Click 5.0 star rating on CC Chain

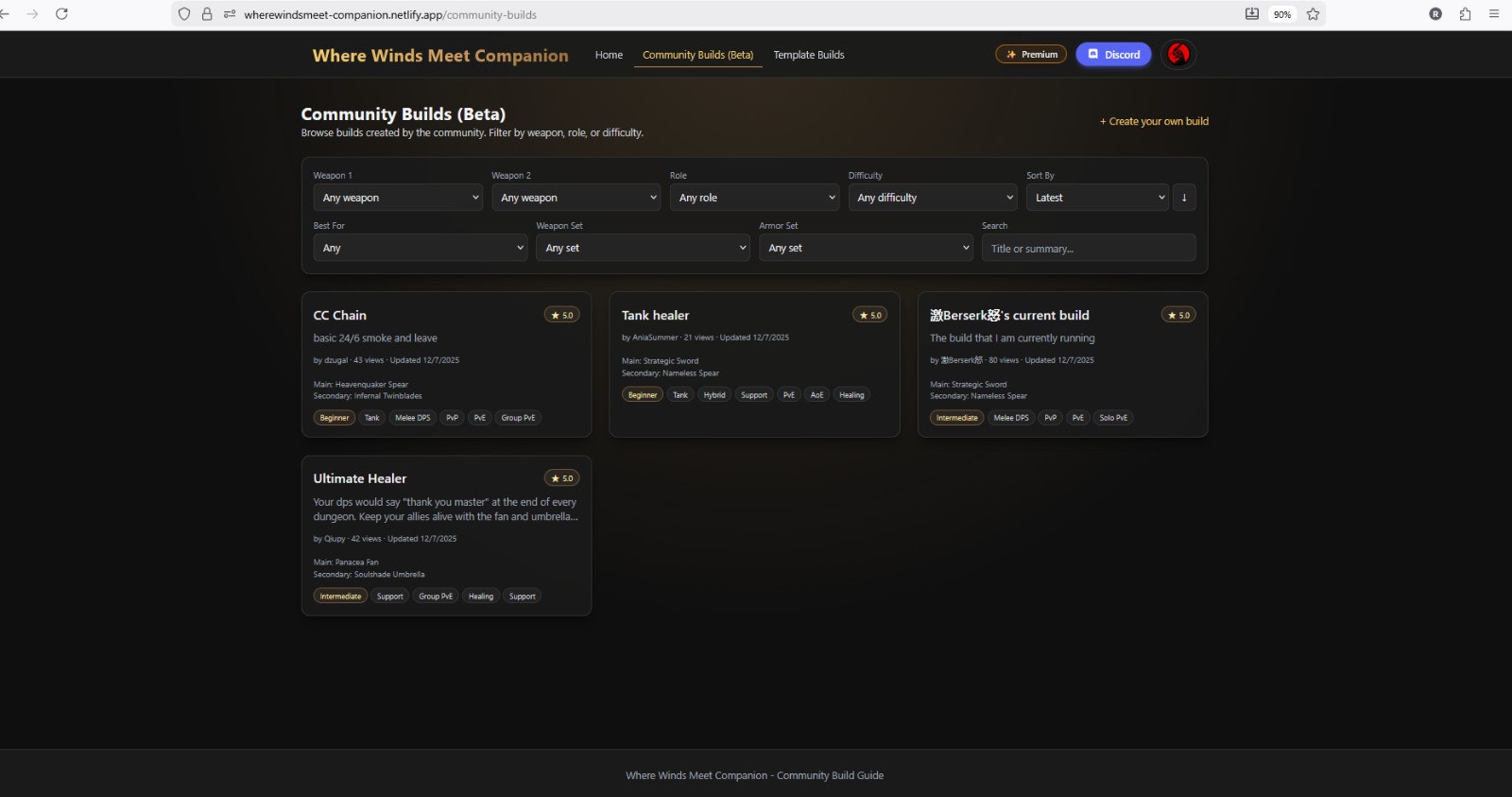tap(561, 315)
